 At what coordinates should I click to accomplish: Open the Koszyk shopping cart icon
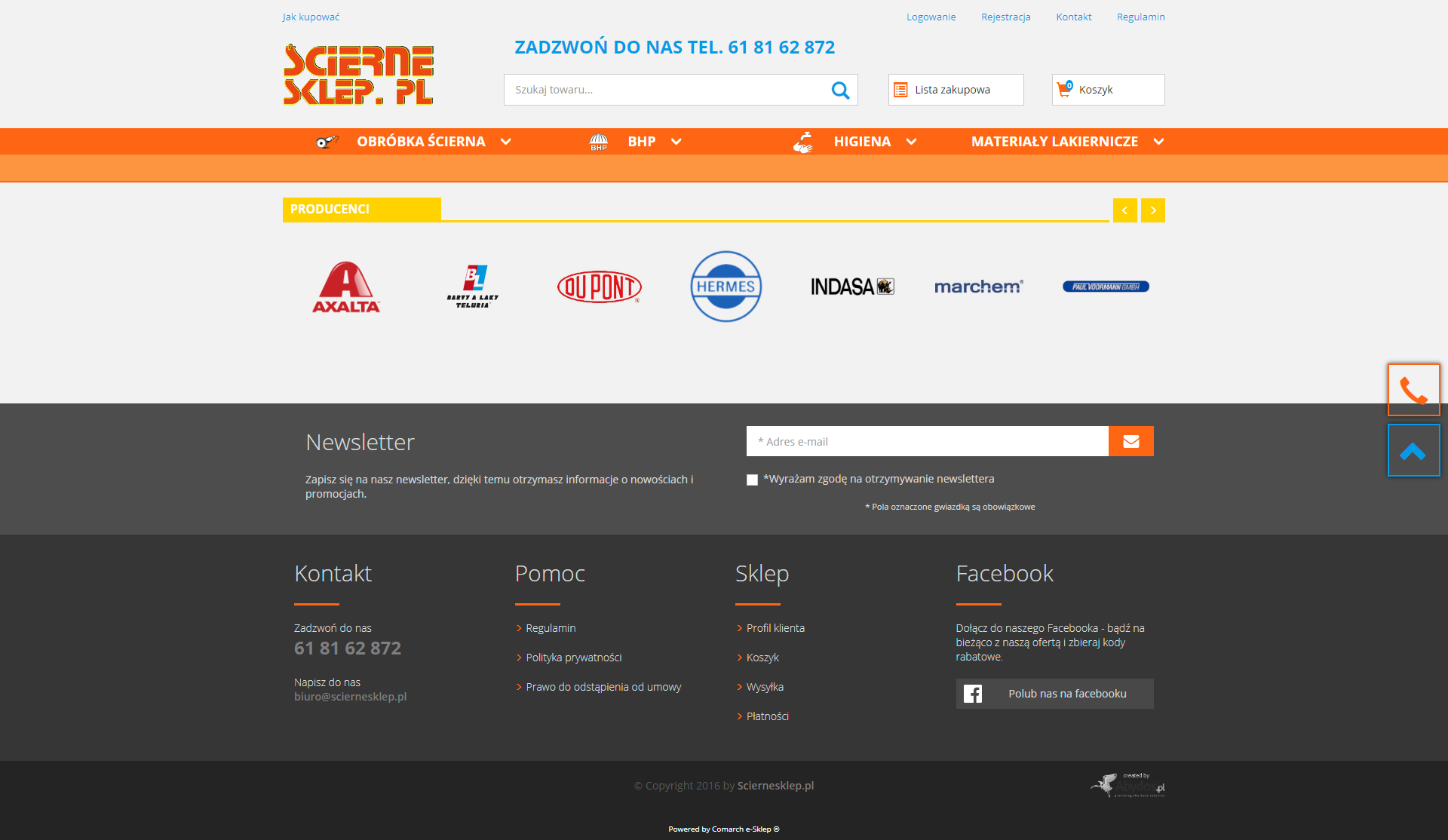(1064, 90)
